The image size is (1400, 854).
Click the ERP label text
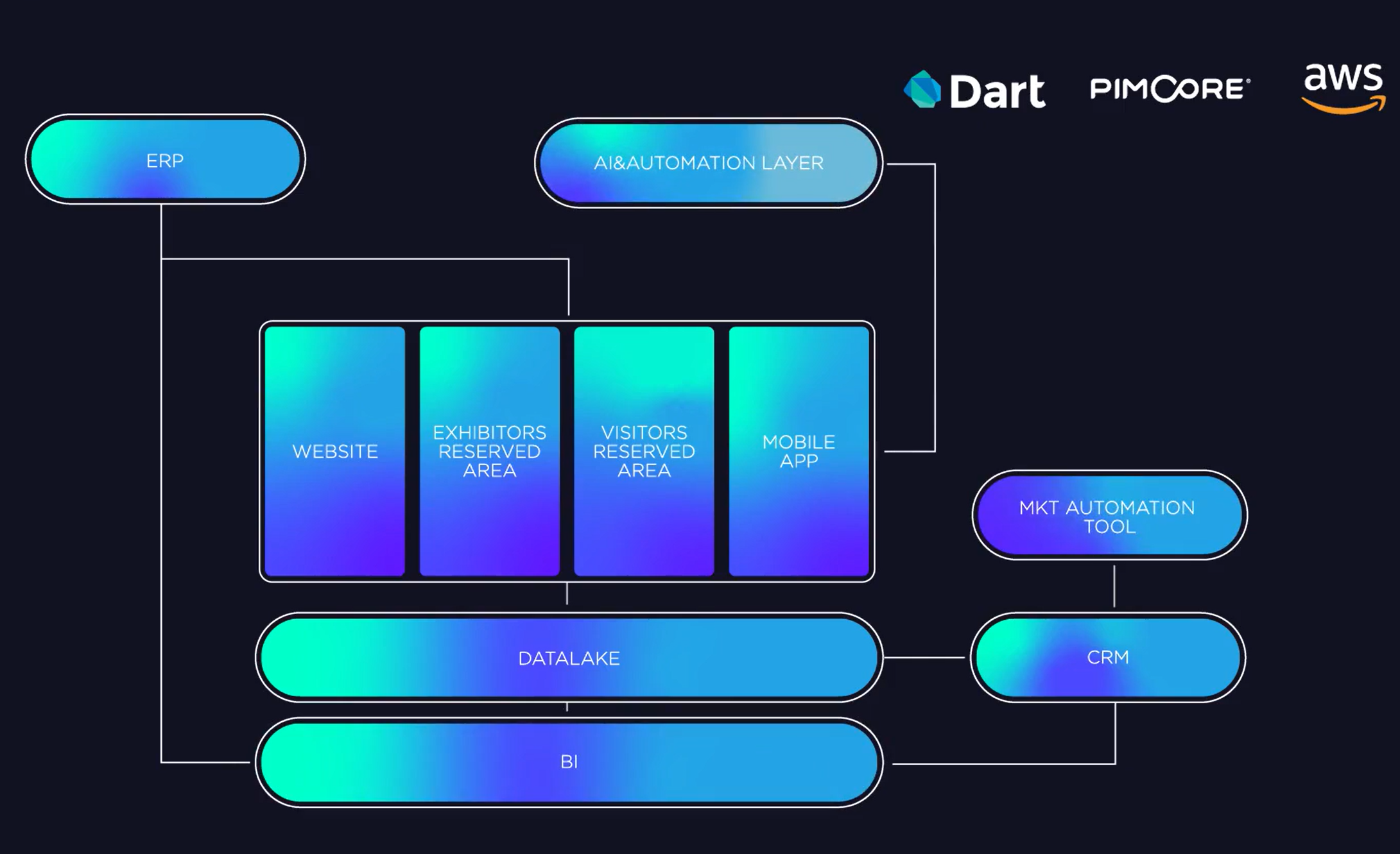(165, 160)
